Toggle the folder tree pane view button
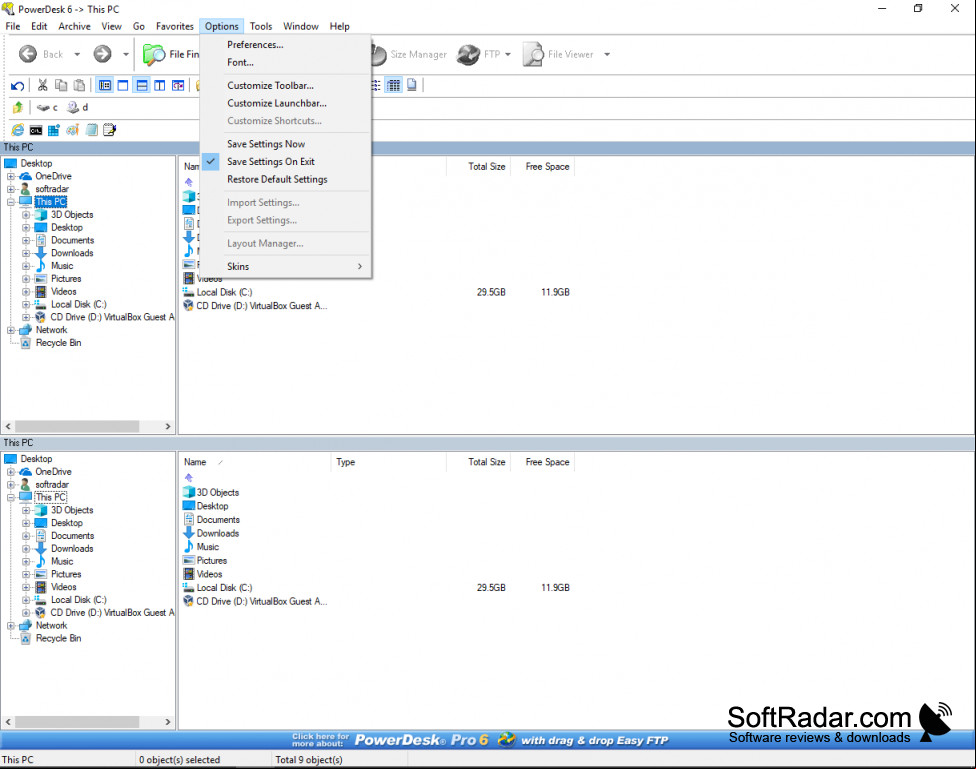 coord(105,85)
